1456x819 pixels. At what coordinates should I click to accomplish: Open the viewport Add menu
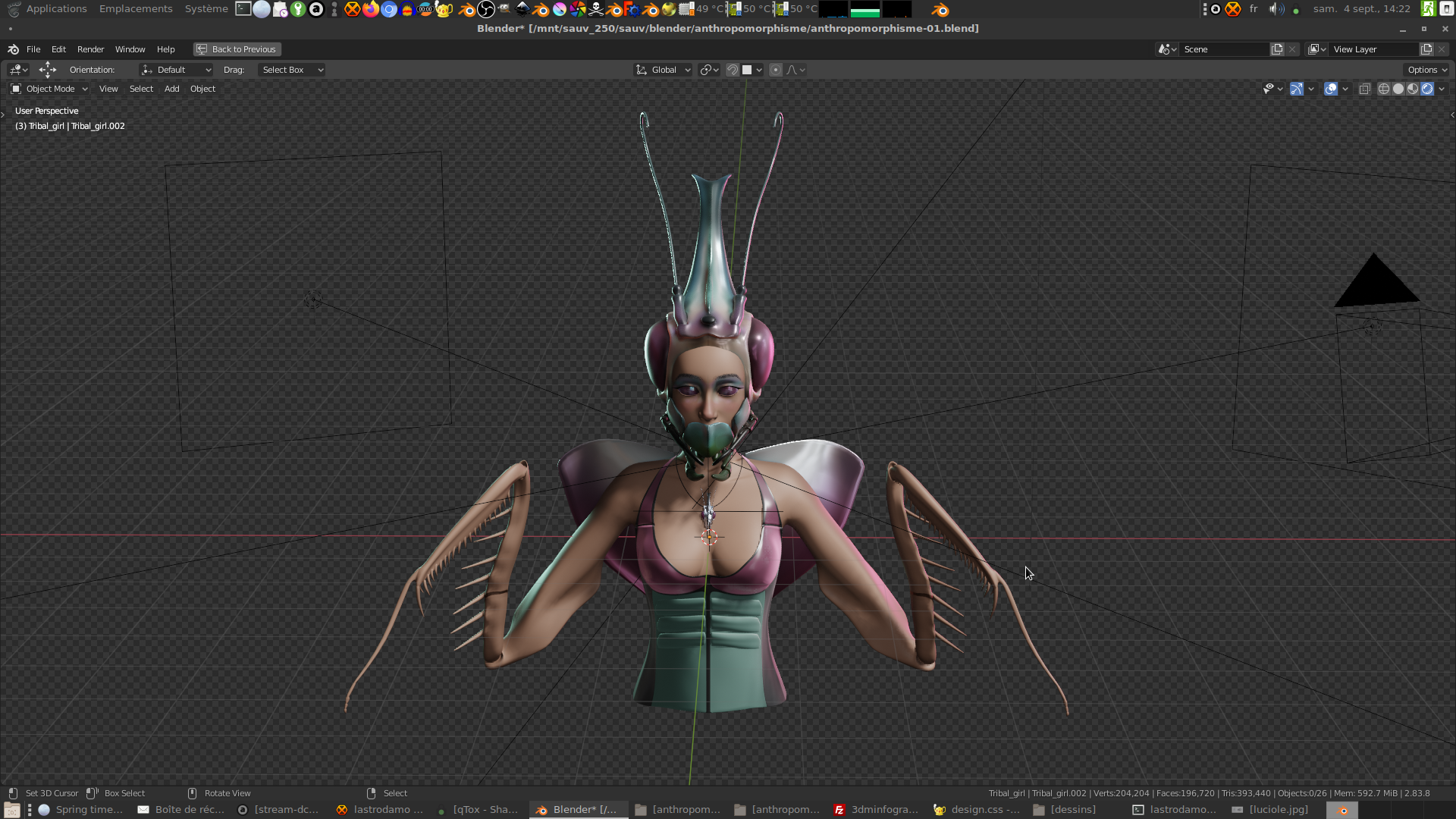172,89
